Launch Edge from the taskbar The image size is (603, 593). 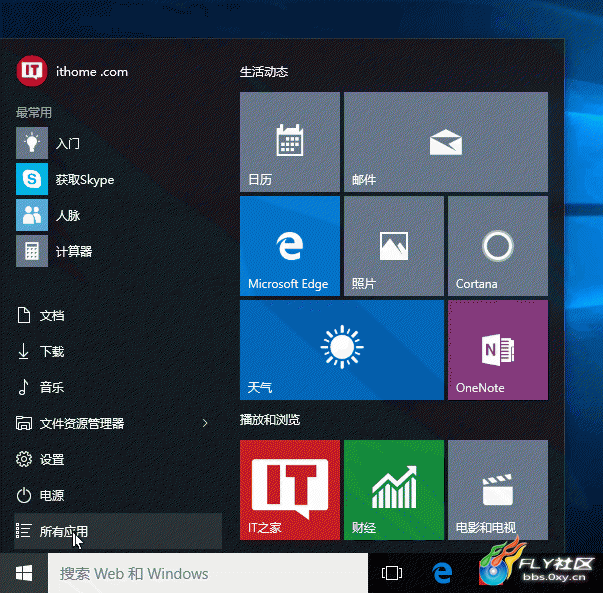(x=442, y=573)
